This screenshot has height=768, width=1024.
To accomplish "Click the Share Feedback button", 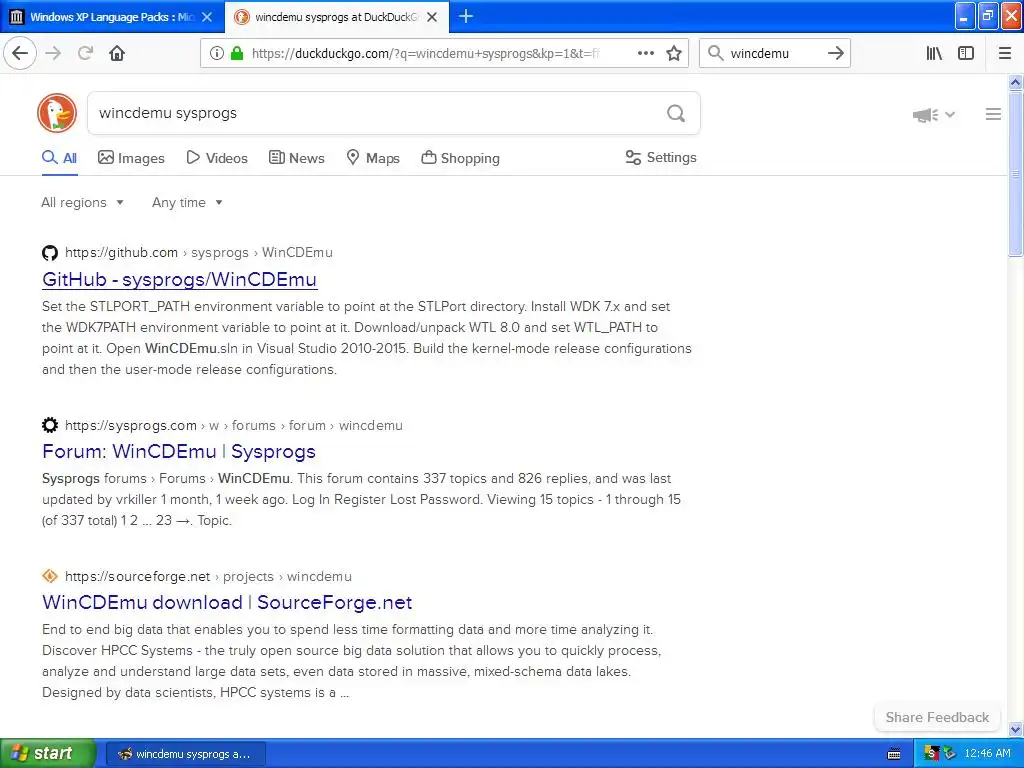I will tap(937, 717).
